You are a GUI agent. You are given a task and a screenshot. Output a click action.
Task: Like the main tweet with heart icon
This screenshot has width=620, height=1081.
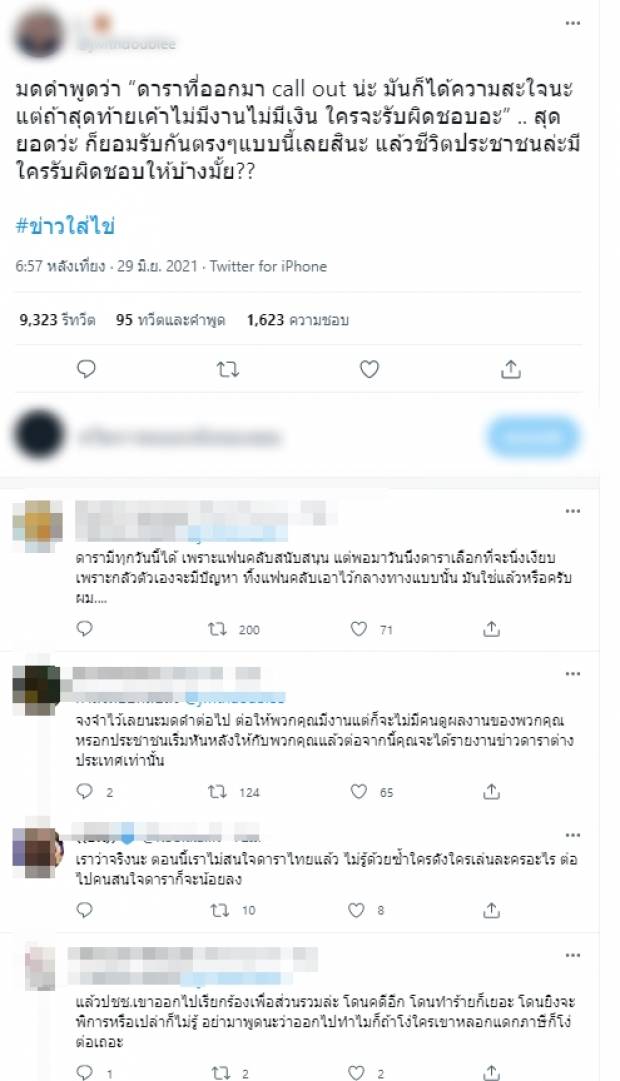point(370,370)
